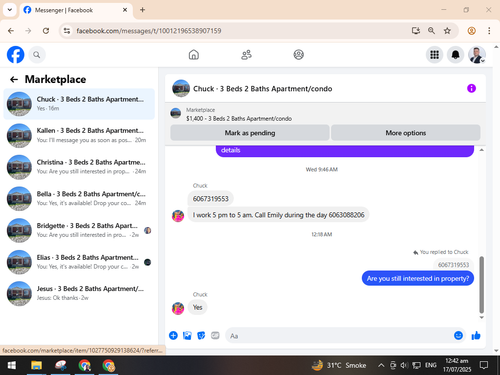Image resolution: width=500 pixels, height=375 pixels.
Task: Click the weather 31°C Smoke widget
Action: tap(339, 365)
